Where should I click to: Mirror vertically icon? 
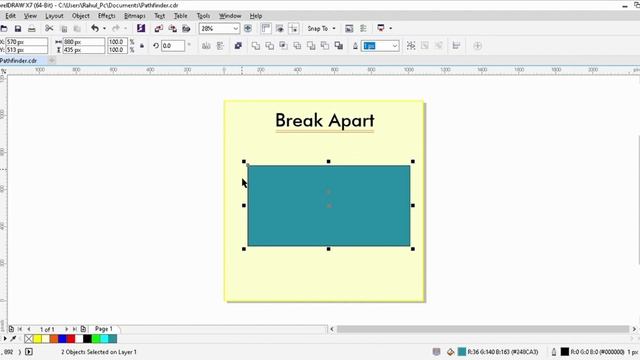[x=220, y=46]
